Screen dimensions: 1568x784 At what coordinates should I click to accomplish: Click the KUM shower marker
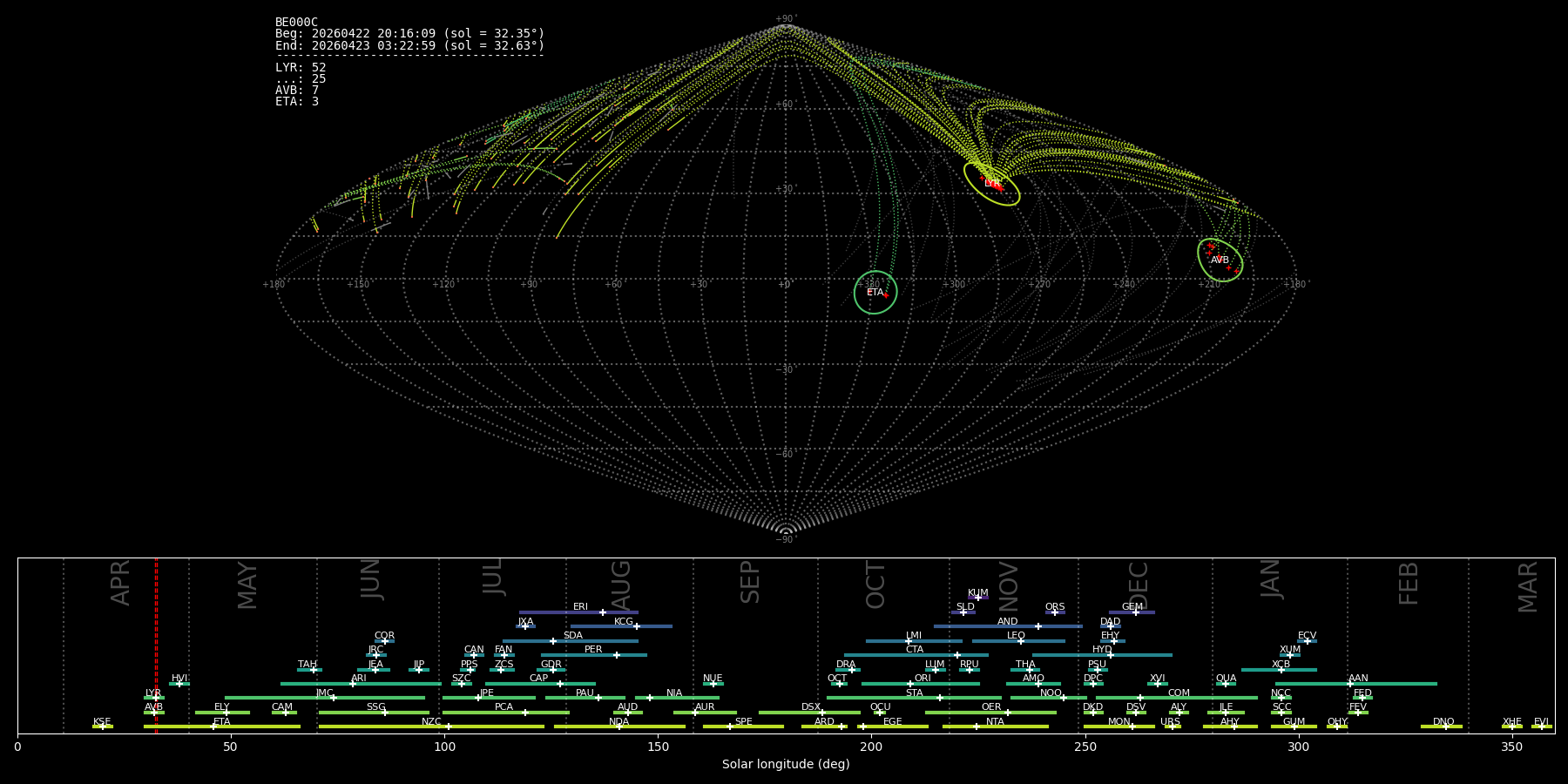click(x=978, y=598)
